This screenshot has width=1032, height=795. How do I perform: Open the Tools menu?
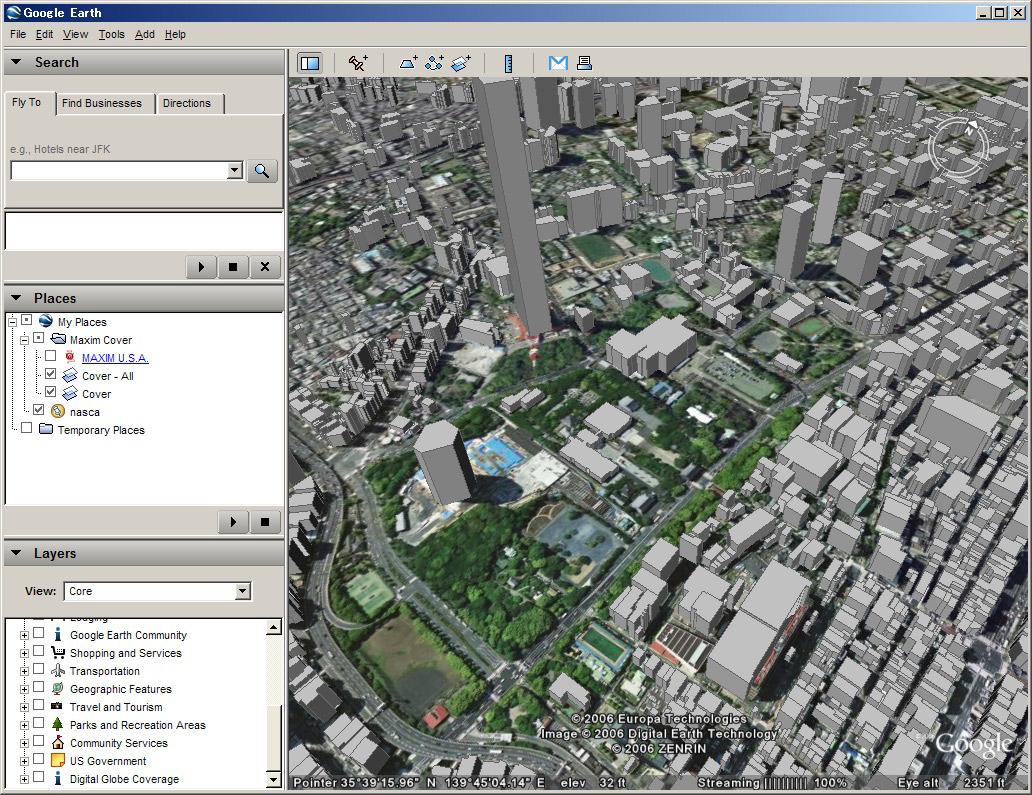click(111, 34)
